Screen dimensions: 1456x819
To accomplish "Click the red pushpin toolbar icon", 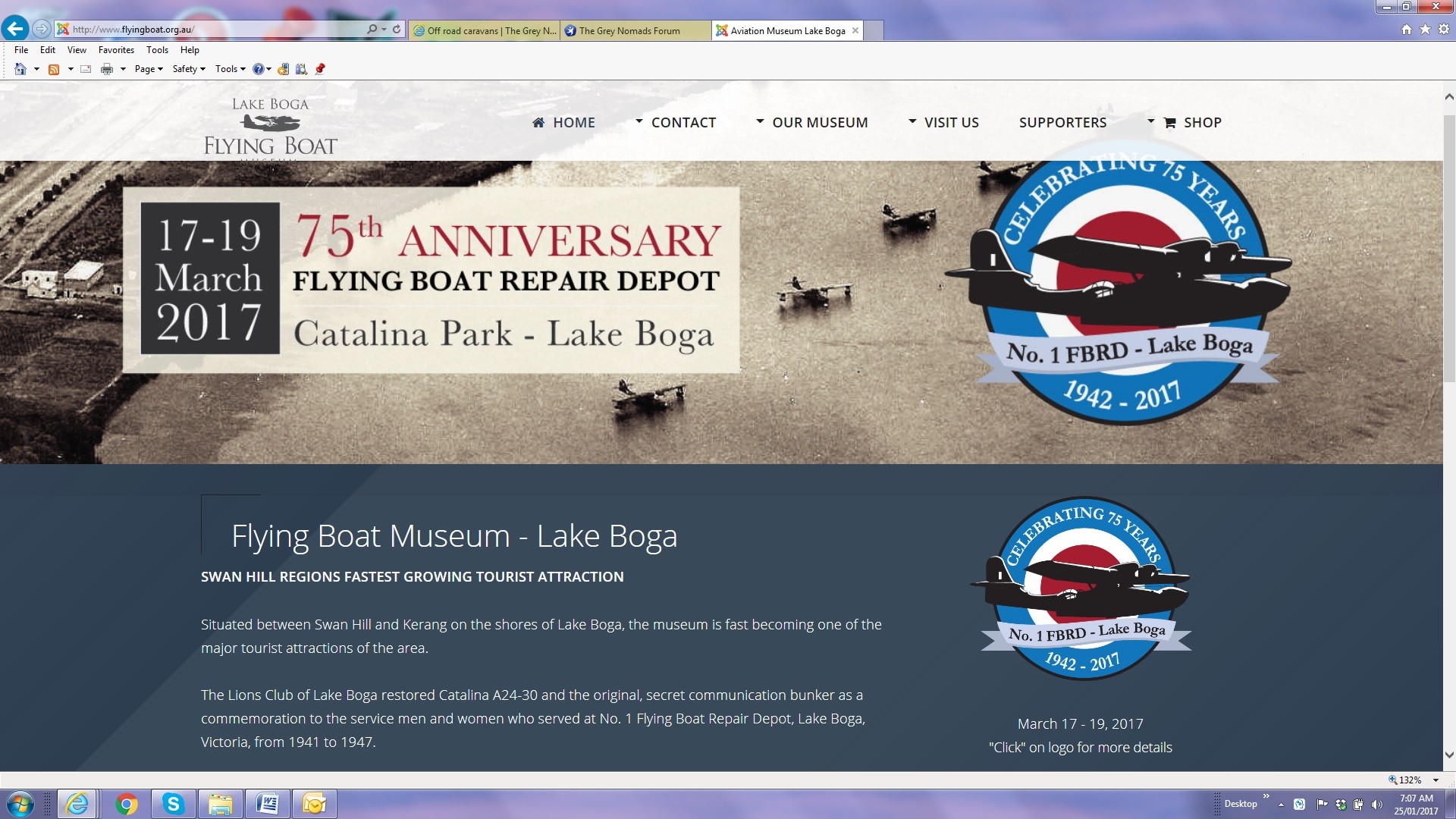I will pyautogui.click(x=320, y=69).
